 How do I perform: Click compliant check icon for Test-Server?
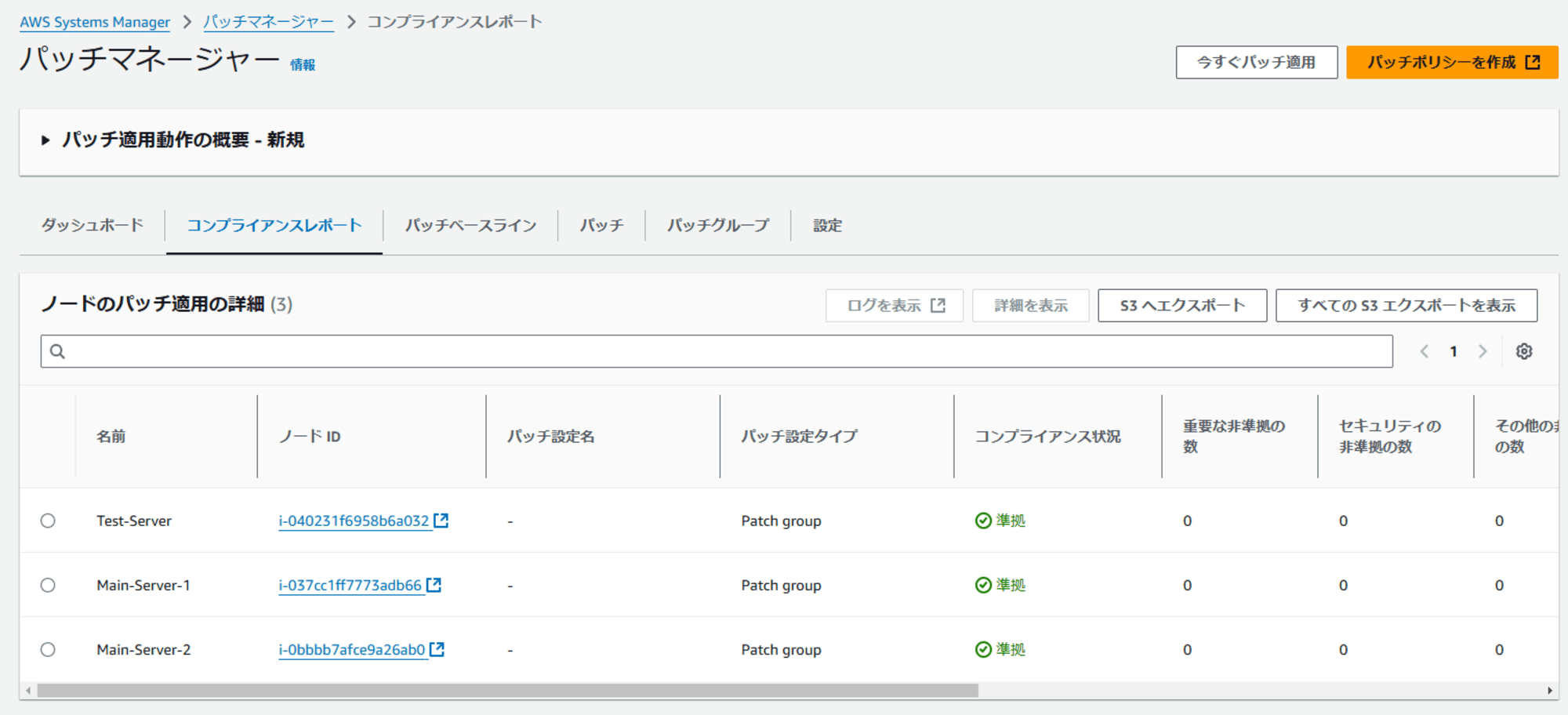(x=983, y=521)
